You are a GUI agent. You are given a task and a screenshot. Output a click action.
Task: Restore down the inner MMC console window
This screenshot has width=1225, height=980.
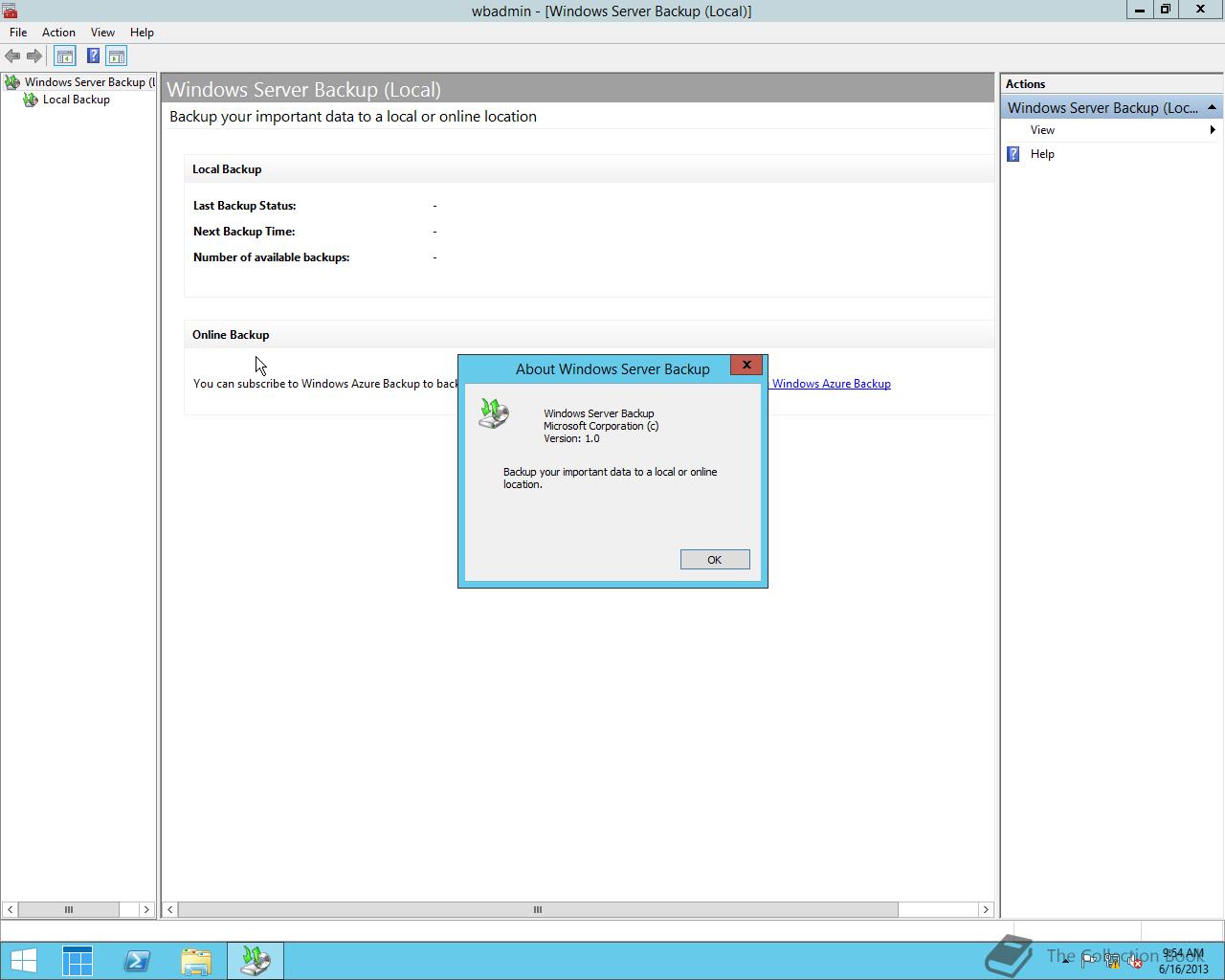click(x=1166, y=10)
